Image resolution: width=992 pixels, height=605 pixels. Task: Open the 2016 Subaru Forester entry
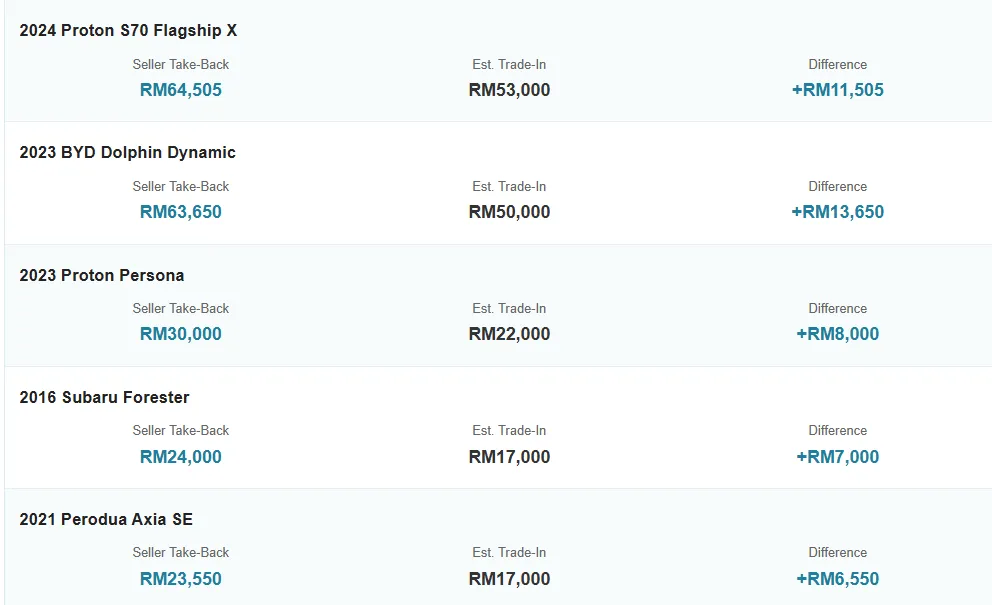(x=104, y=397)
